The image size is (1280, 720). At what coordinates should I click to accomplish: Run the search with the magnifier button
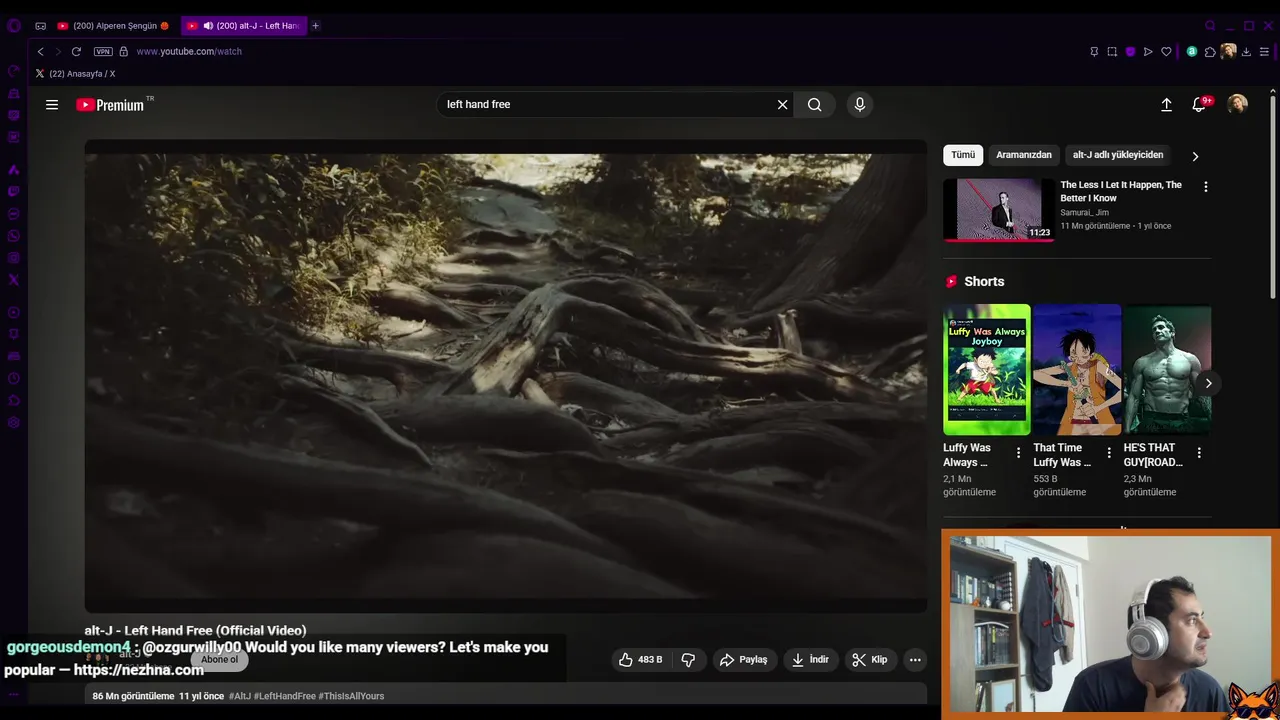[x=814, y=104]
